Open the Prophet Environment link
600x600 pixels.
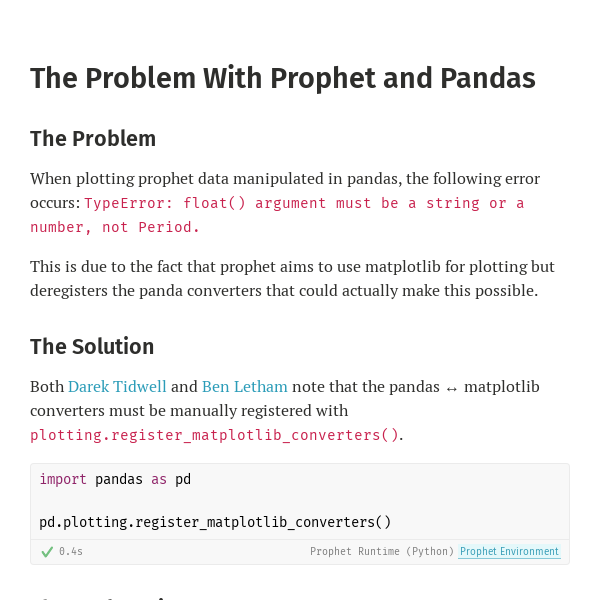coord(509,551)
